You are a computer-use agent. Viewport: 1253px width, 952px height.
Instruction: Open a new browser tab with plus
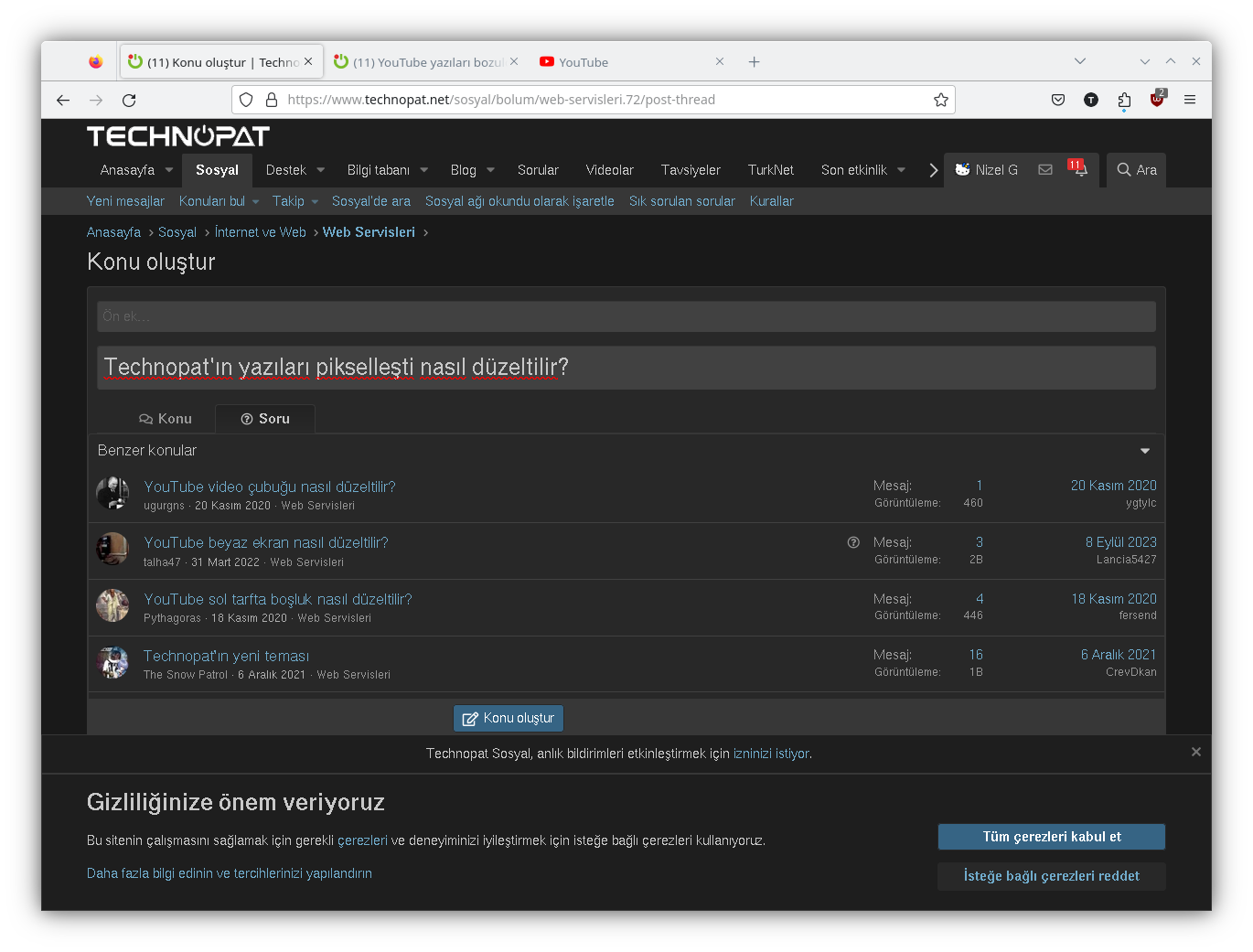[x=754, y=62]
